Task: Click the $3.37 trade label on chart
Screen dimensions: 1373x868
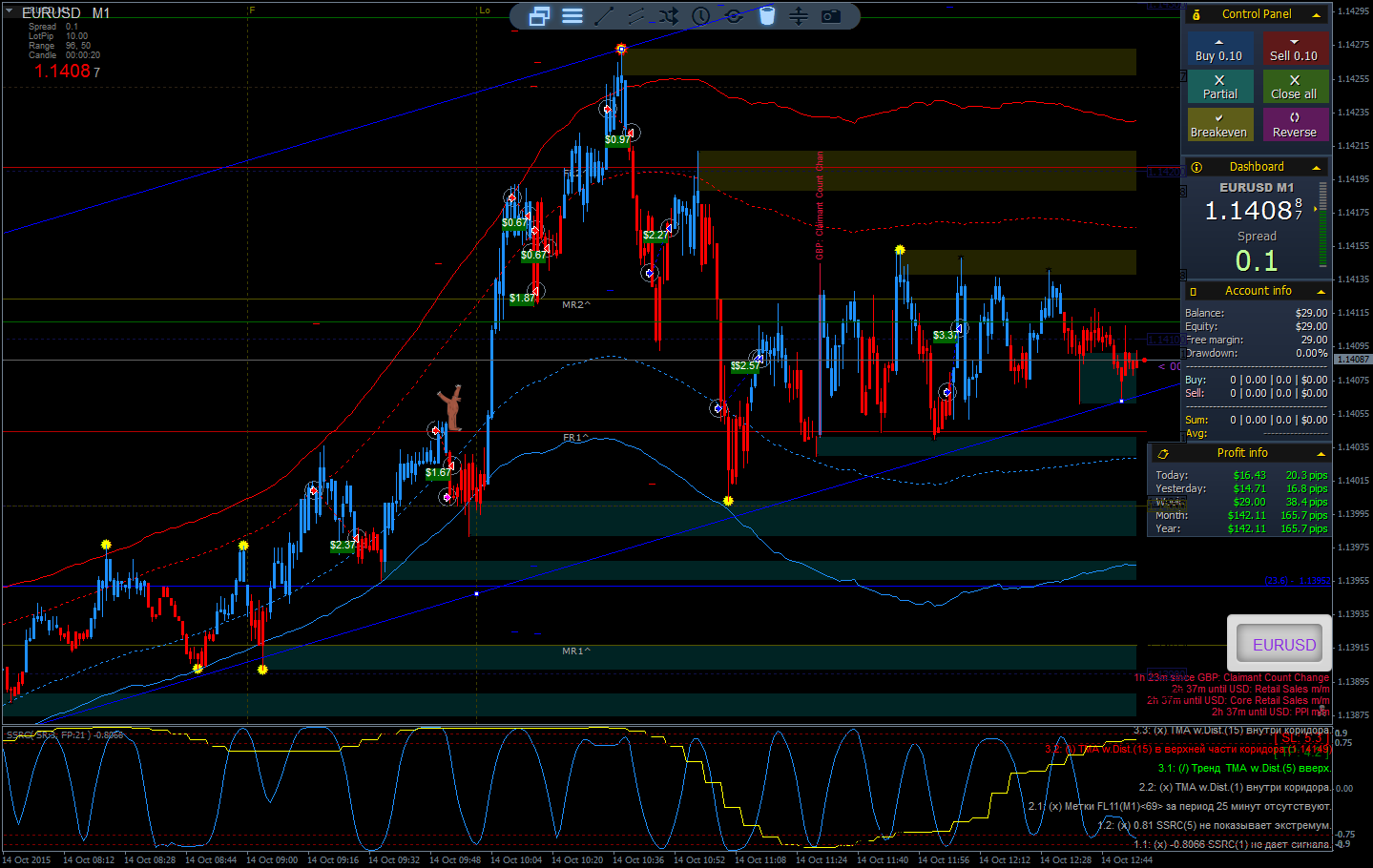Action: coord(945,335)
